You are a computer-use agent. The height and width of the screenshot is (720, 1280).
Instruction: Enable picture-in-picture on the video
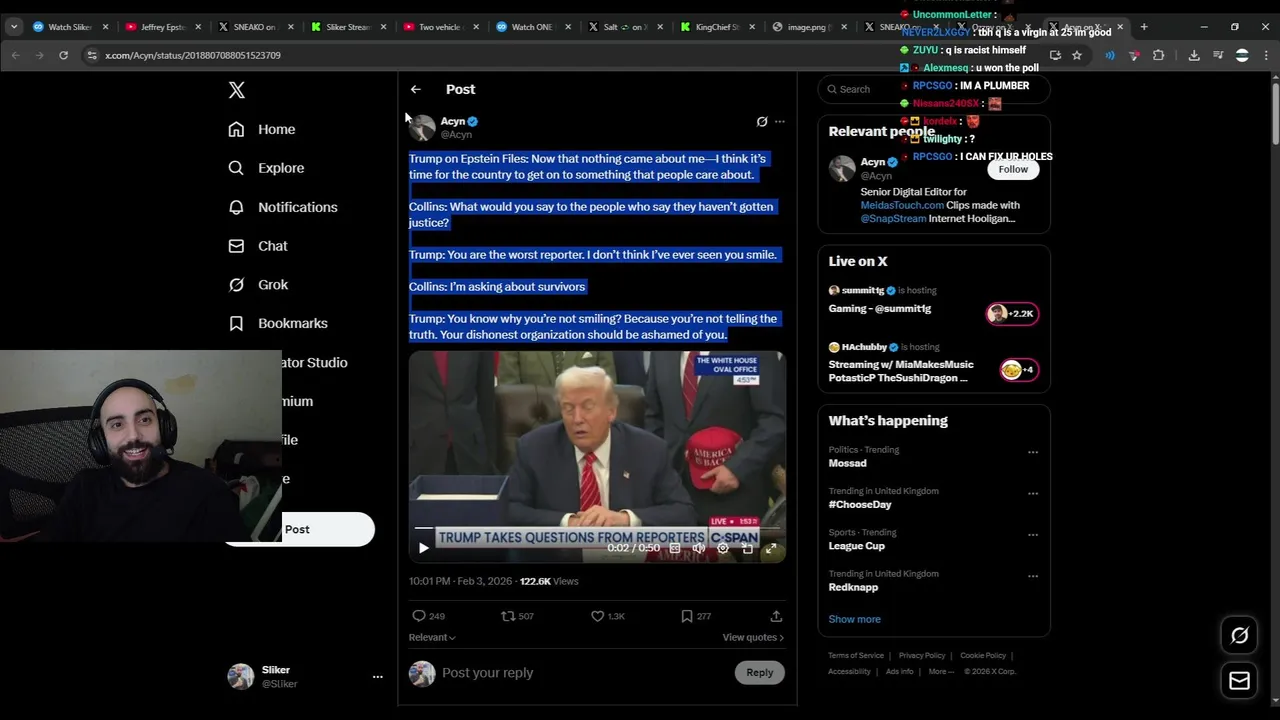(747, 548)
